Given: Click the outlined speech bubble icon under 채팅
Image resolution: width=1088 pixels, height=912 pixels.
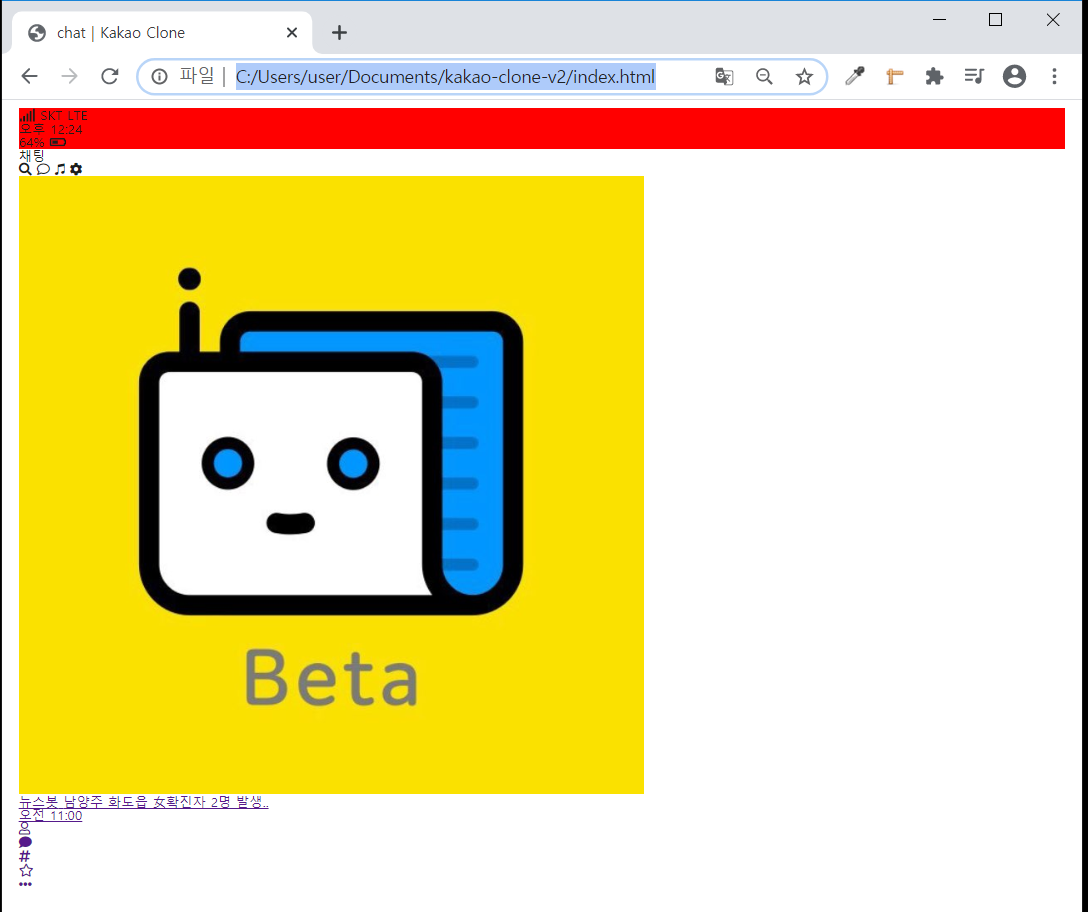Looking at the screenshot, I should (43, 169).
